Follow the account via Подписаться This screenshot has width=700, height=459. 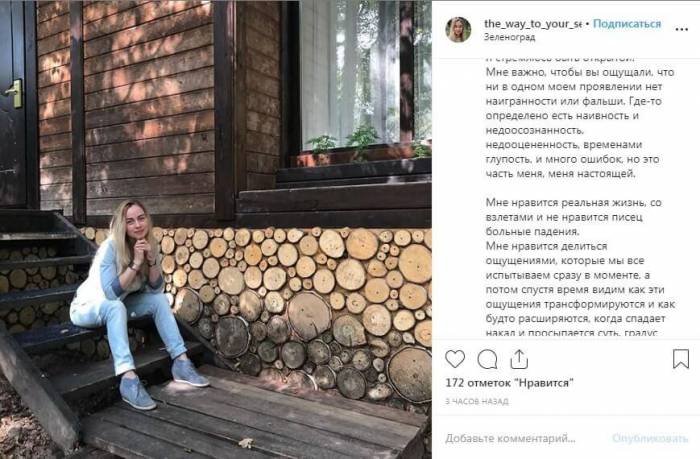(627, 23)
